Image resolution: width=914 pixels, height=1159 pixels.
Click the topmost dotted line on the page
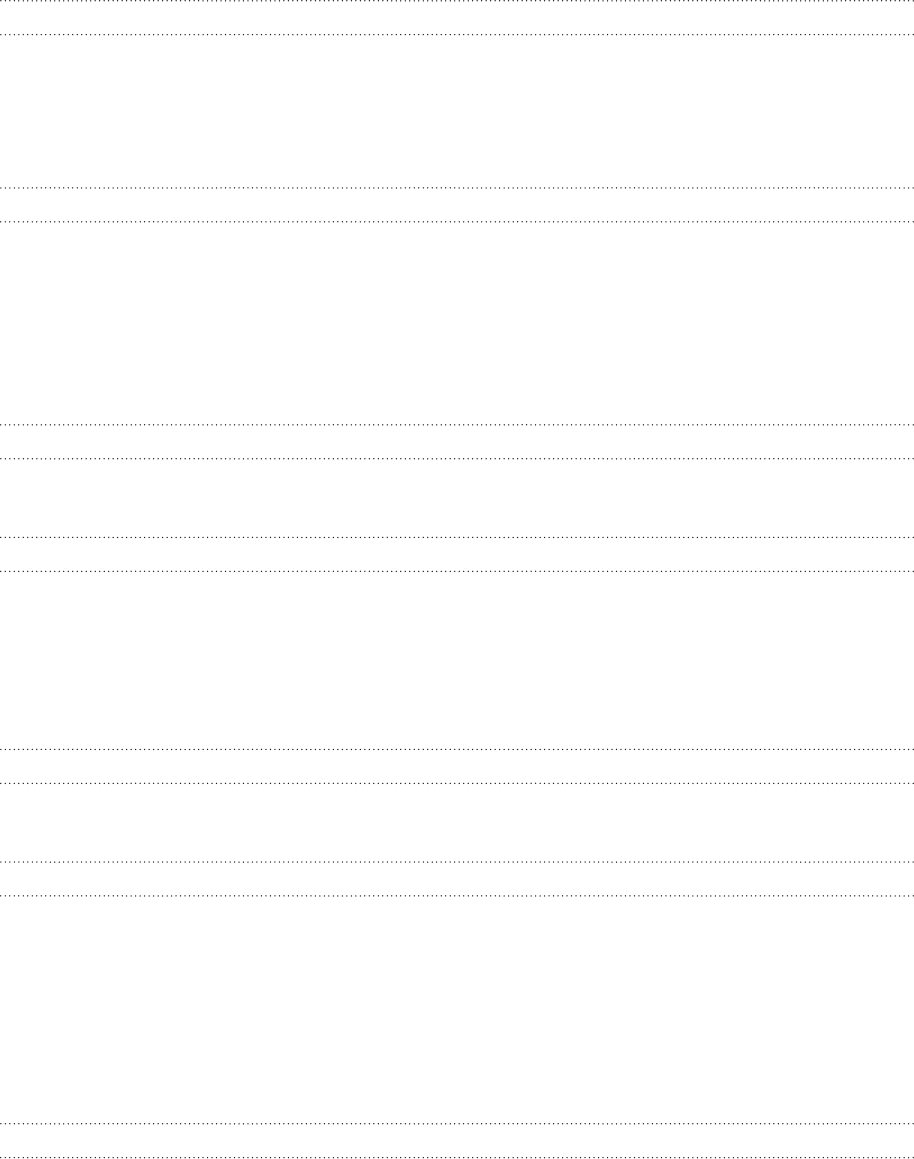457,1
